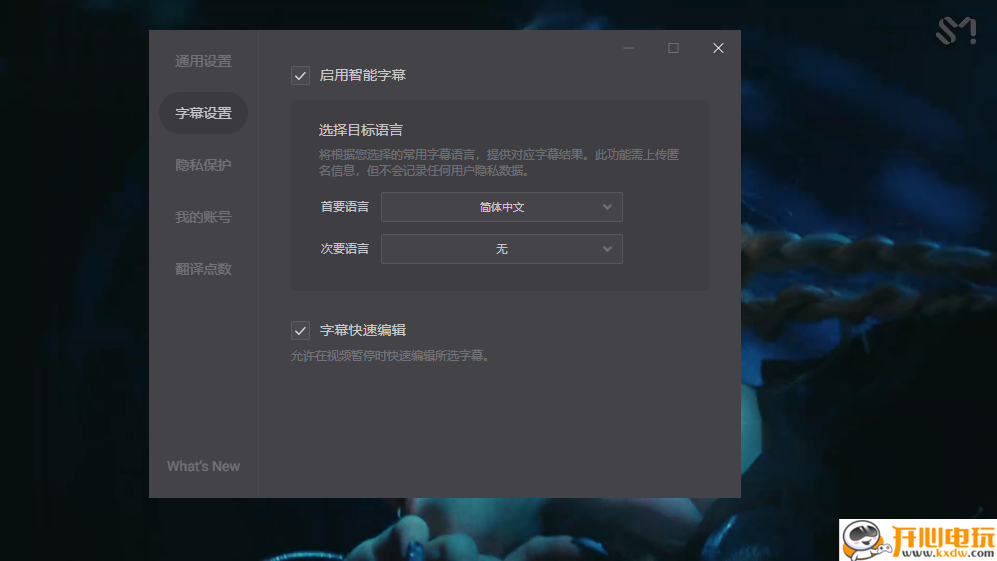Go to the 翻译点数 translation points tab
Screen dimensions: 997x561
(x=203, y=269)
